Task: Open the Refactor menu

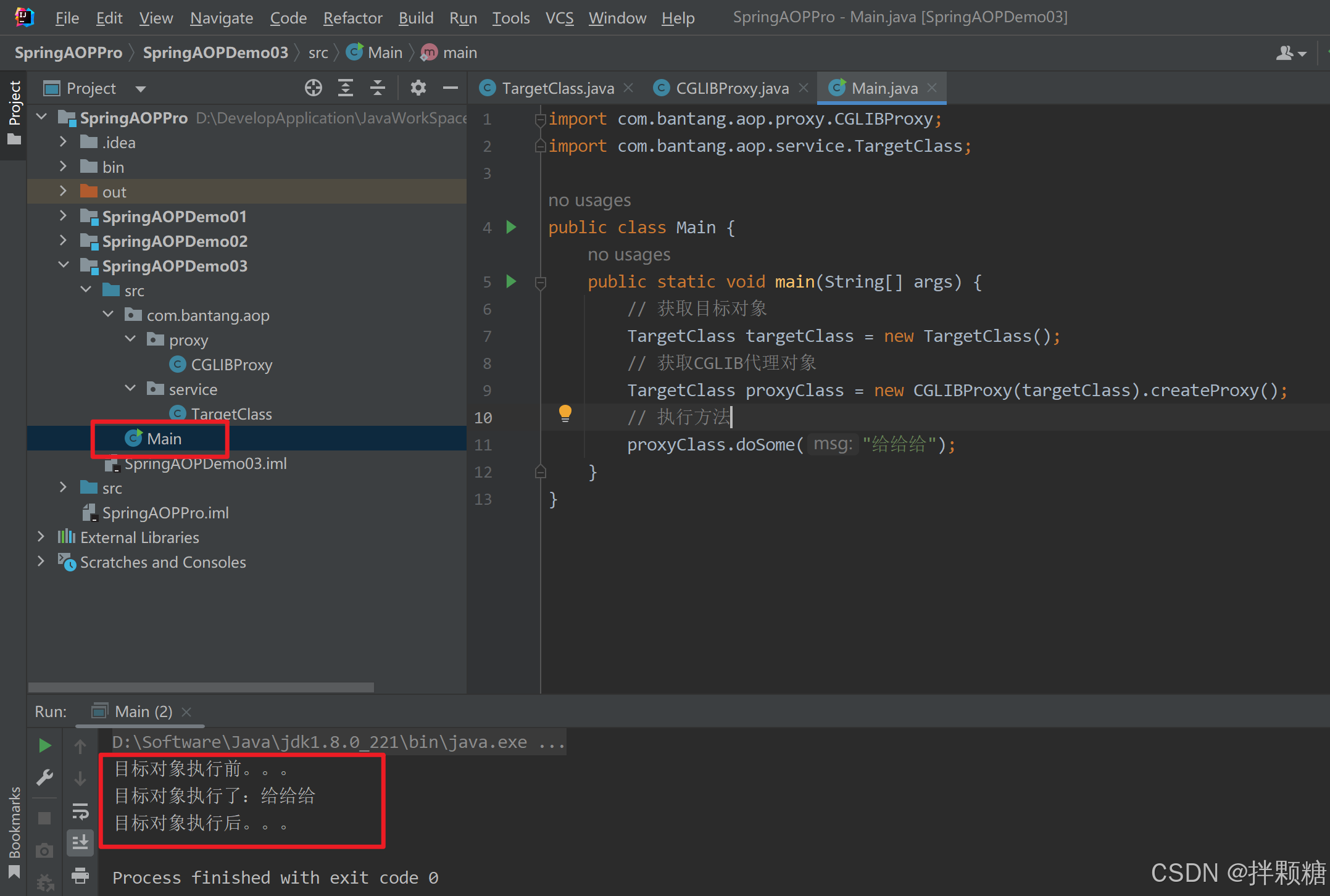Action: click(352, 18)
